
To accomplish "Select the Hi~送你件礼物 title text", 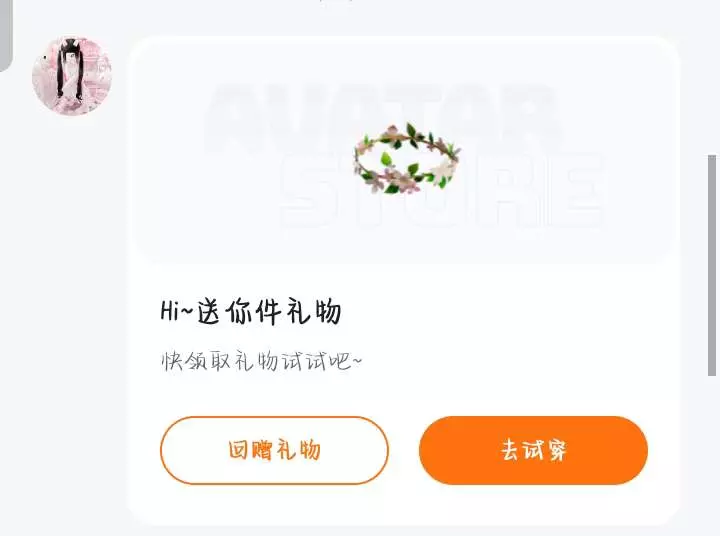I will click(x=251, y=311).
